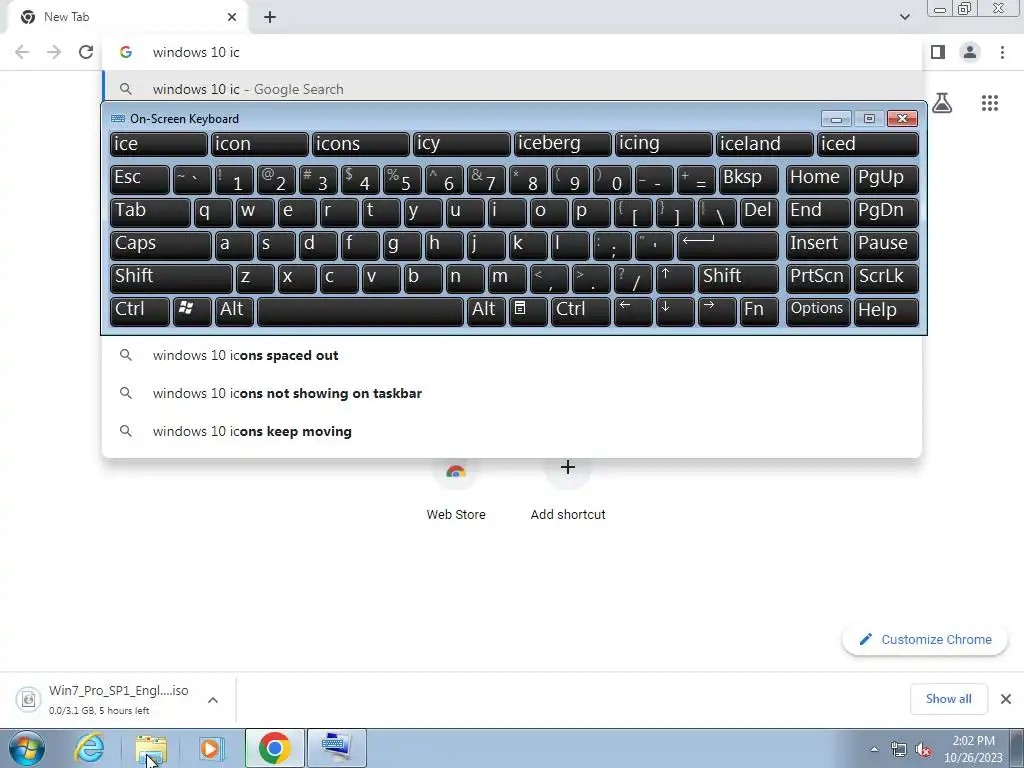Pick the 'icing' word prediction
Image resolution: width=1024 pixels, height=768 pixels.
[664, 144]
